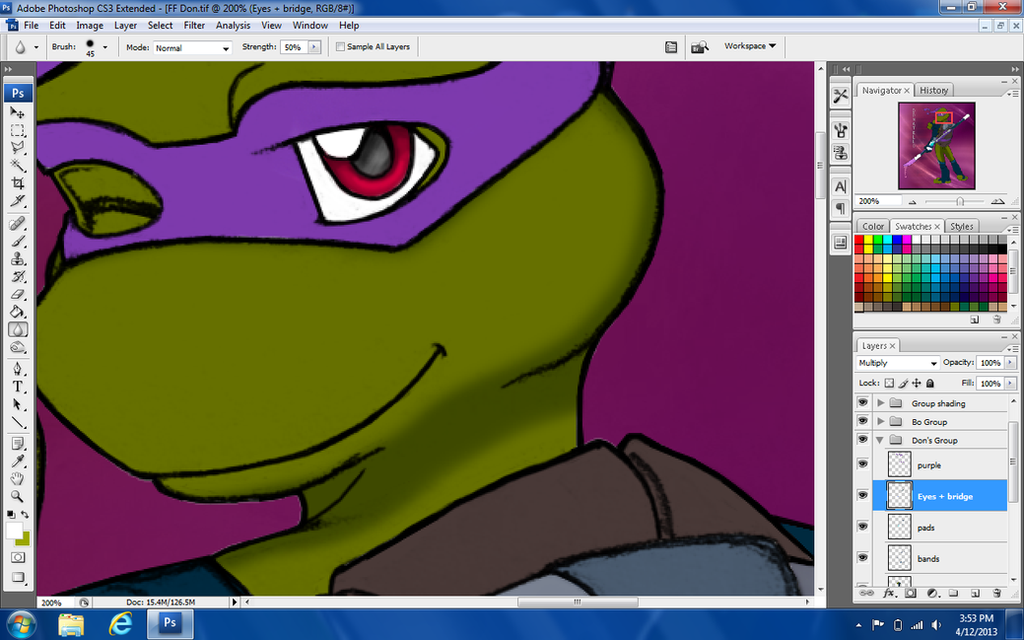Delete layer using trash icon in Layers panel
Image resolution: width=1024 pixels, height=640 pixels.
pos(997,593)
